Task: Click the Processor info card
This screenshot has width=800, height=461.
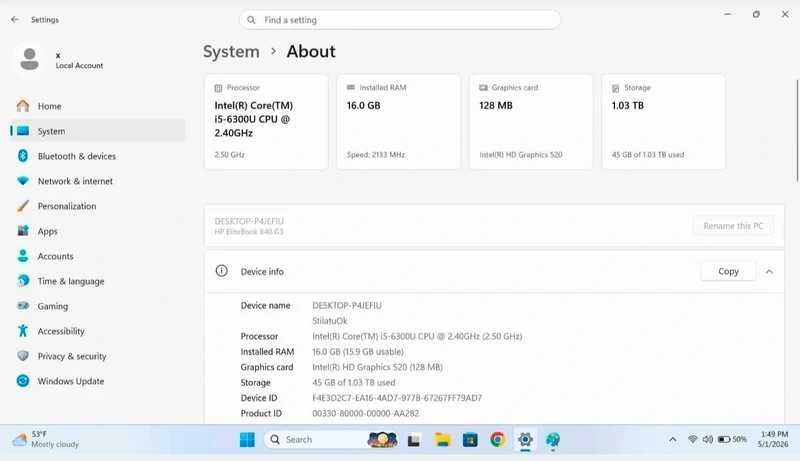Action: 266,121
